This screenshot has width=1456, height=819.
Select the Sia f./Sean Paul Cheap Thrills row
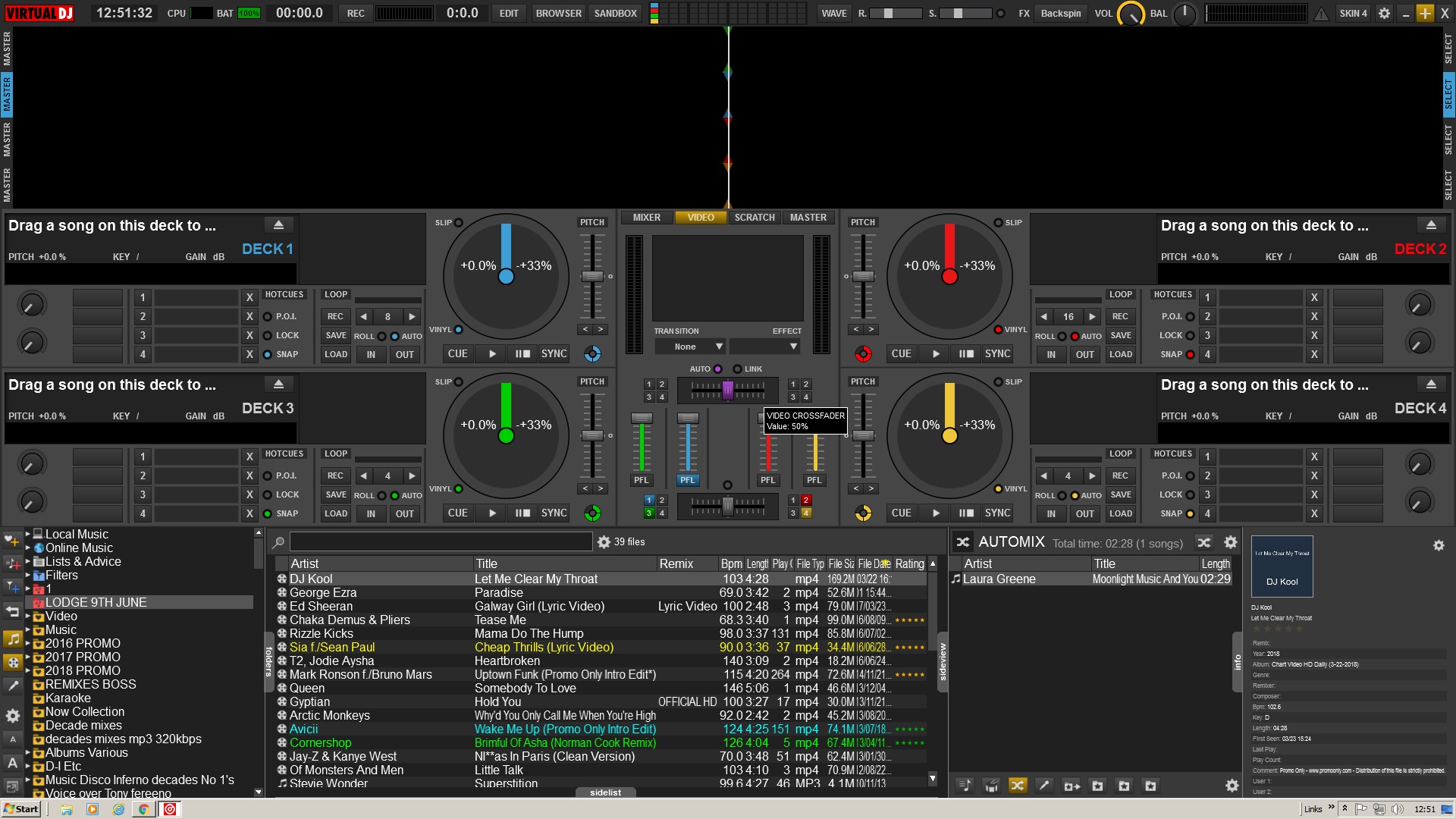tap(600, 648)
